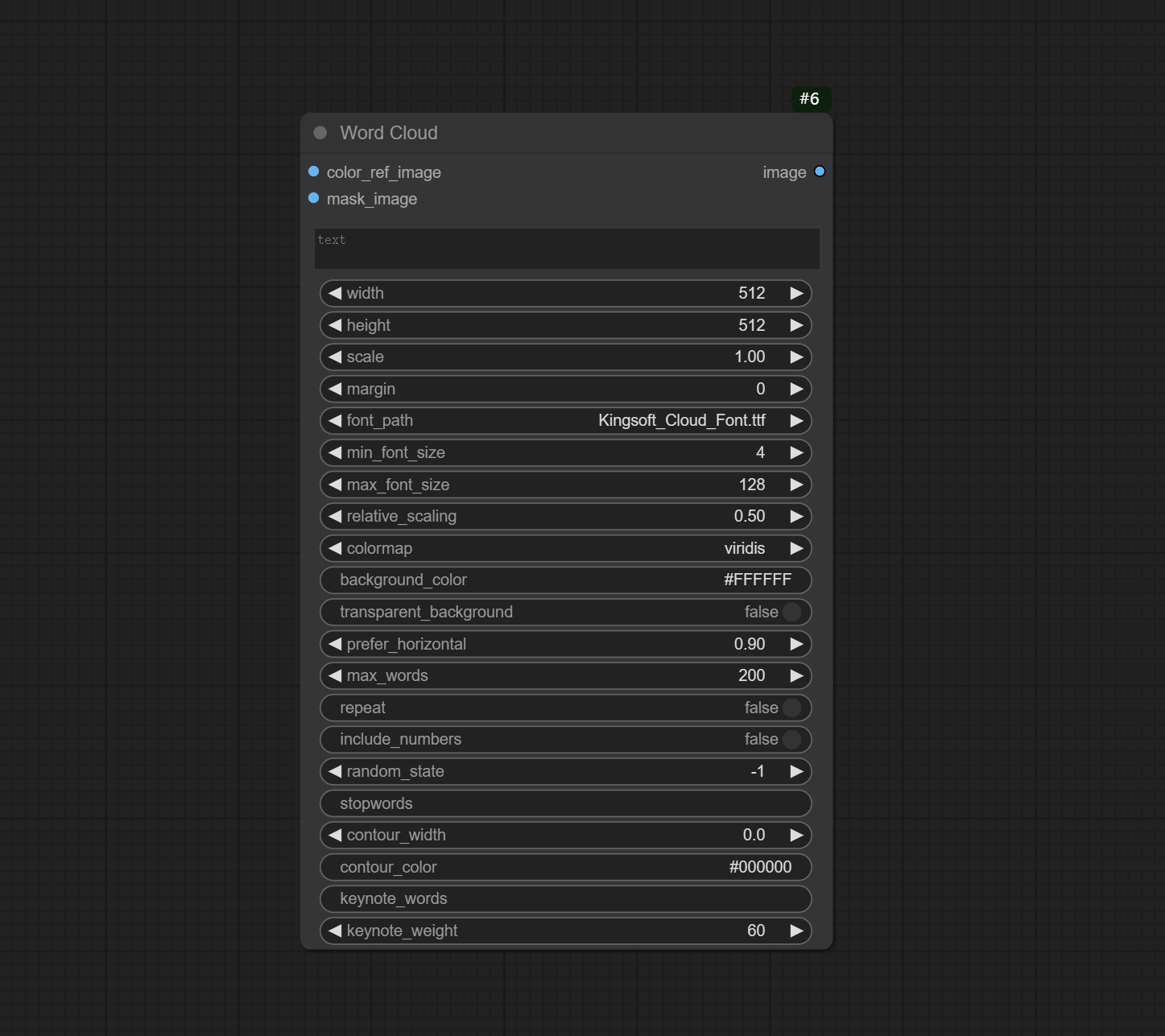The image size is (1165, 1036).
Task: Click the #6 node ID badge
Action: tap(810, 99)
